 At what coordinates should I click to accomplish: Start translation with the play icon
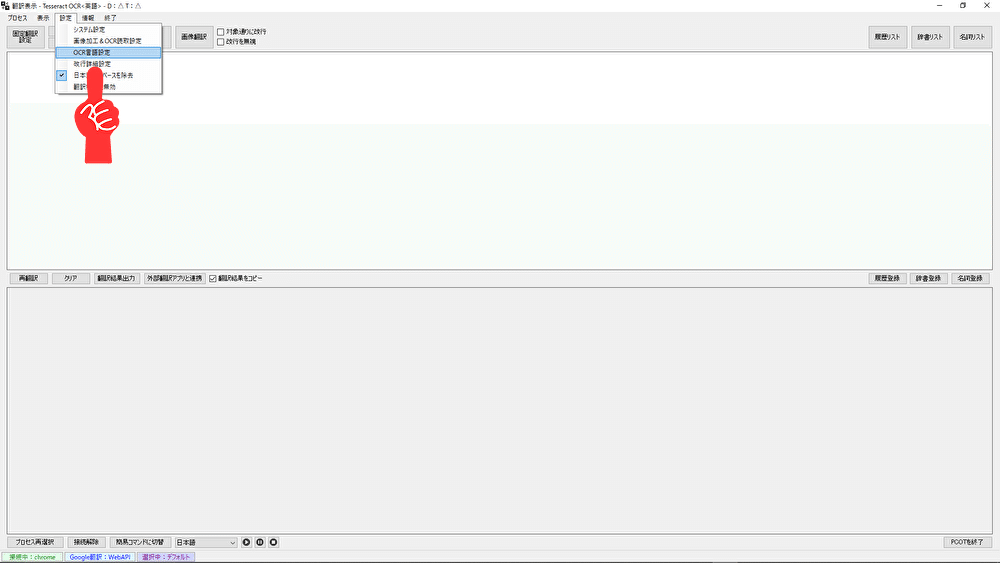coord(246,542)
